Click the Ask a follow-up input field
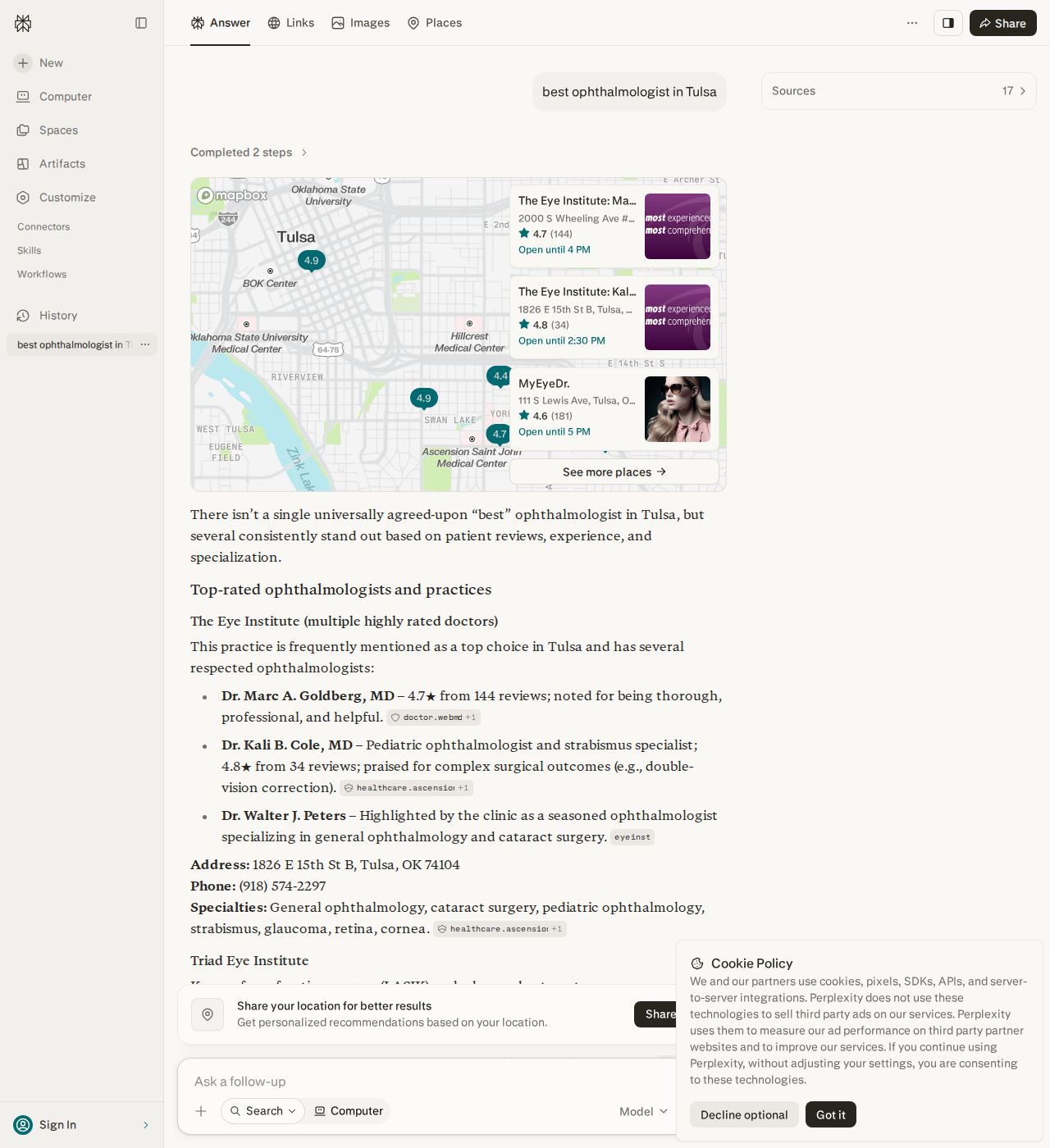This screenshot has width=1050, height=1148. pyautogui.click(x=427, y=1082)
